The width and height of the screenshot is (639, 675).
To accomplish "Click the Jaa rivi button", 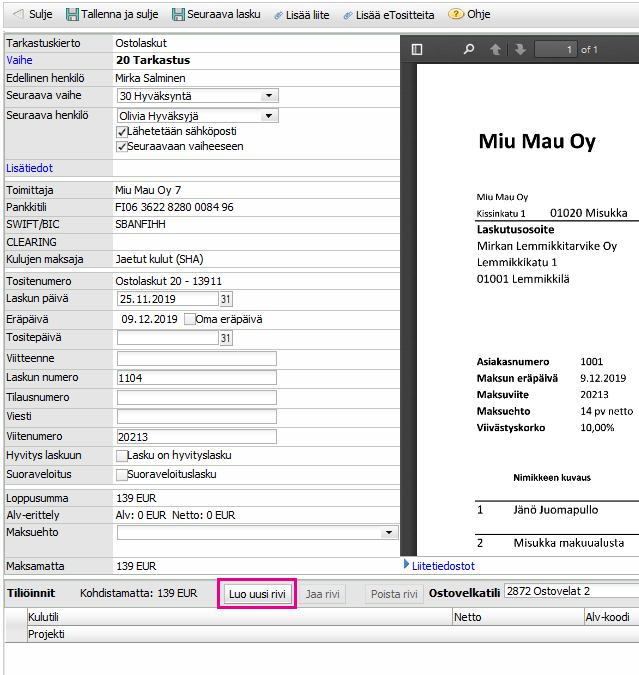I will pos(323,594).
